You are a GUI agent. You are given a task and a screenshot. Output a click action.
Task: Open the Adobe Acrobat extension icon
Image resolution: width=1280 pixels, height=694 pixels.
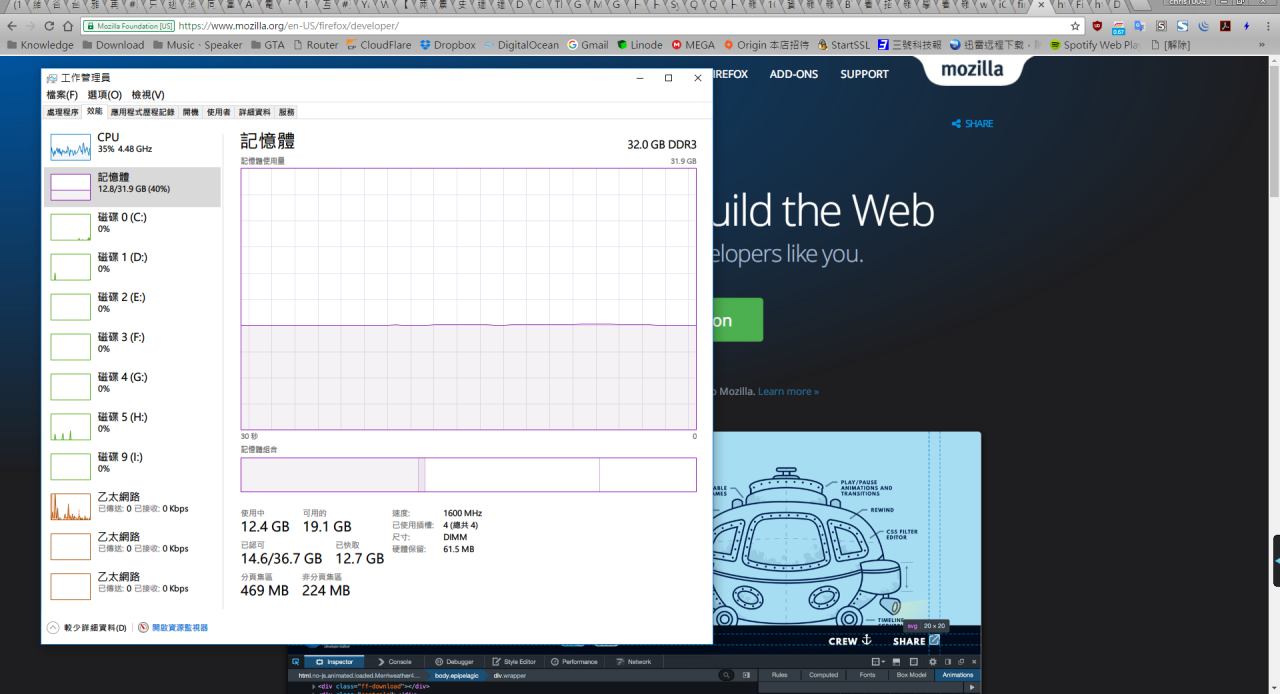[1225, 26]
